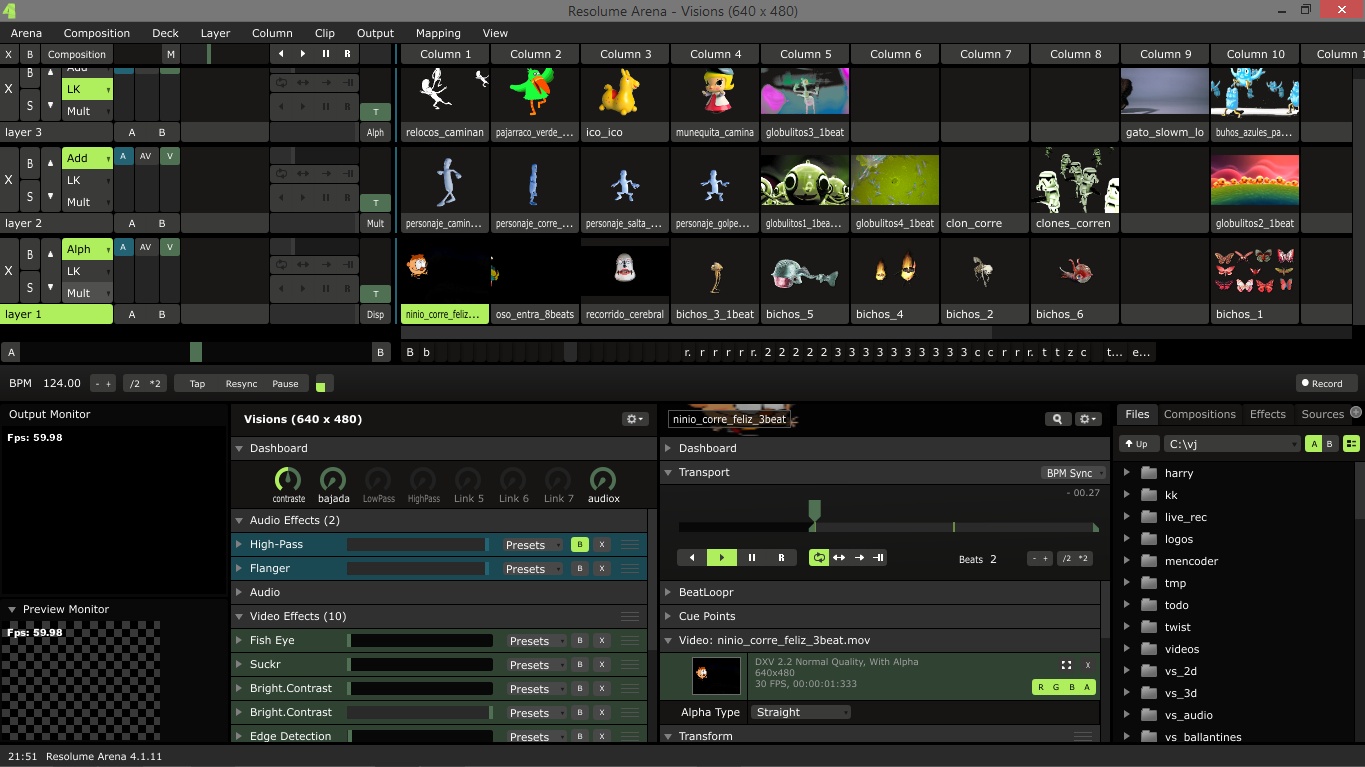The height and width of the screenshot is (767, 1365).
Task: Toggle bypass on the High-Pass effect
Action: pyautogui.click(x=579, y=545)
